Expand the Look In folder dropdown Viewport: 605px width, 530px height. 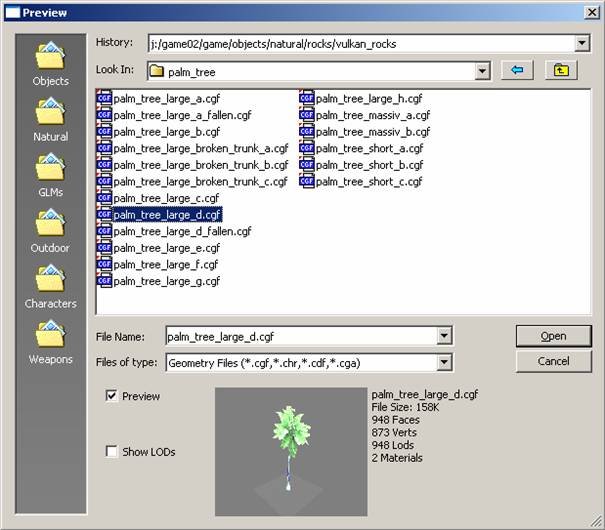(x=483, y=71)
